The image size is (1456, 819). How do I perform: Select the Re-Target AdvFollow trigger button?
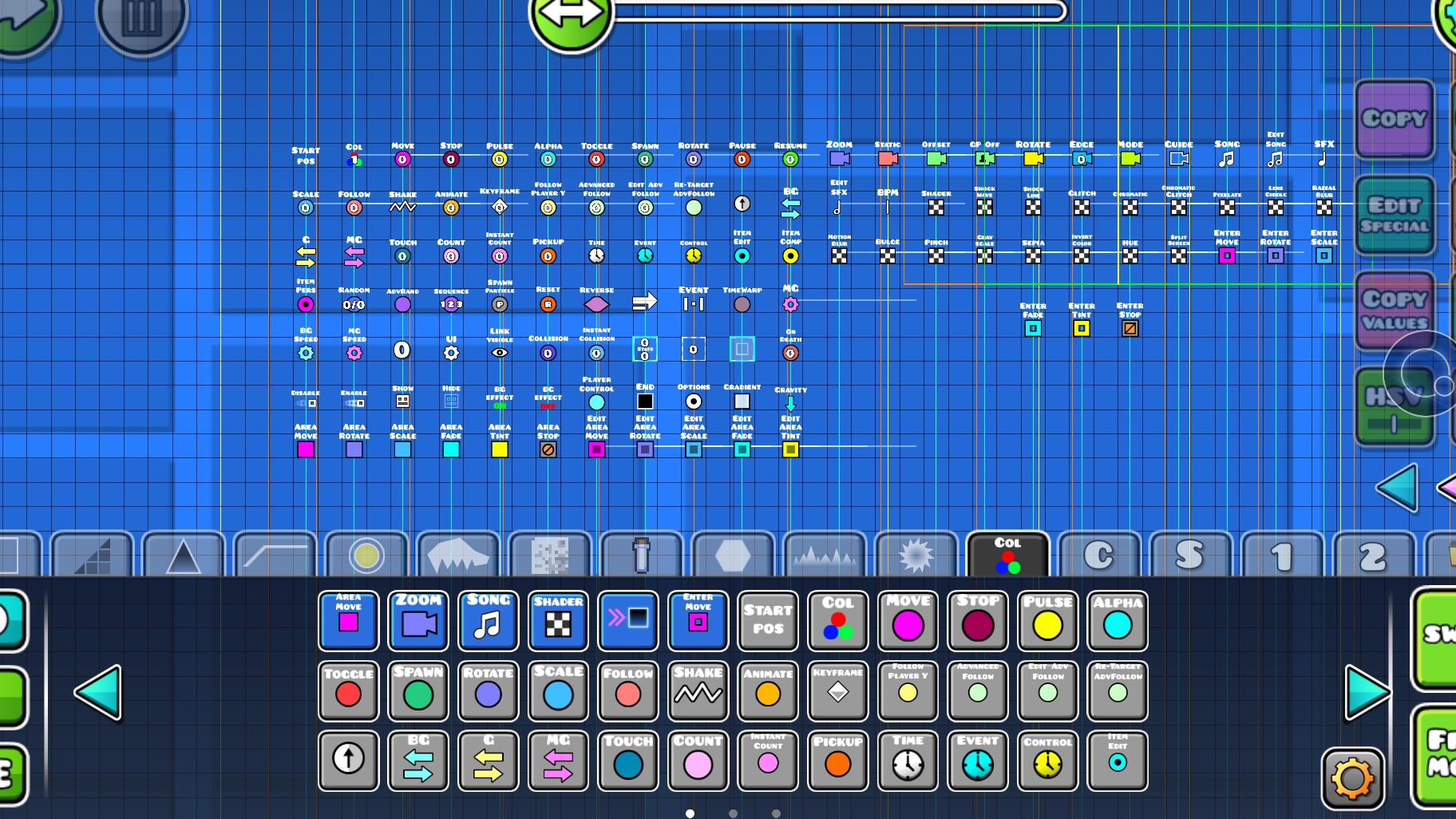click(x=1118, y=691)
